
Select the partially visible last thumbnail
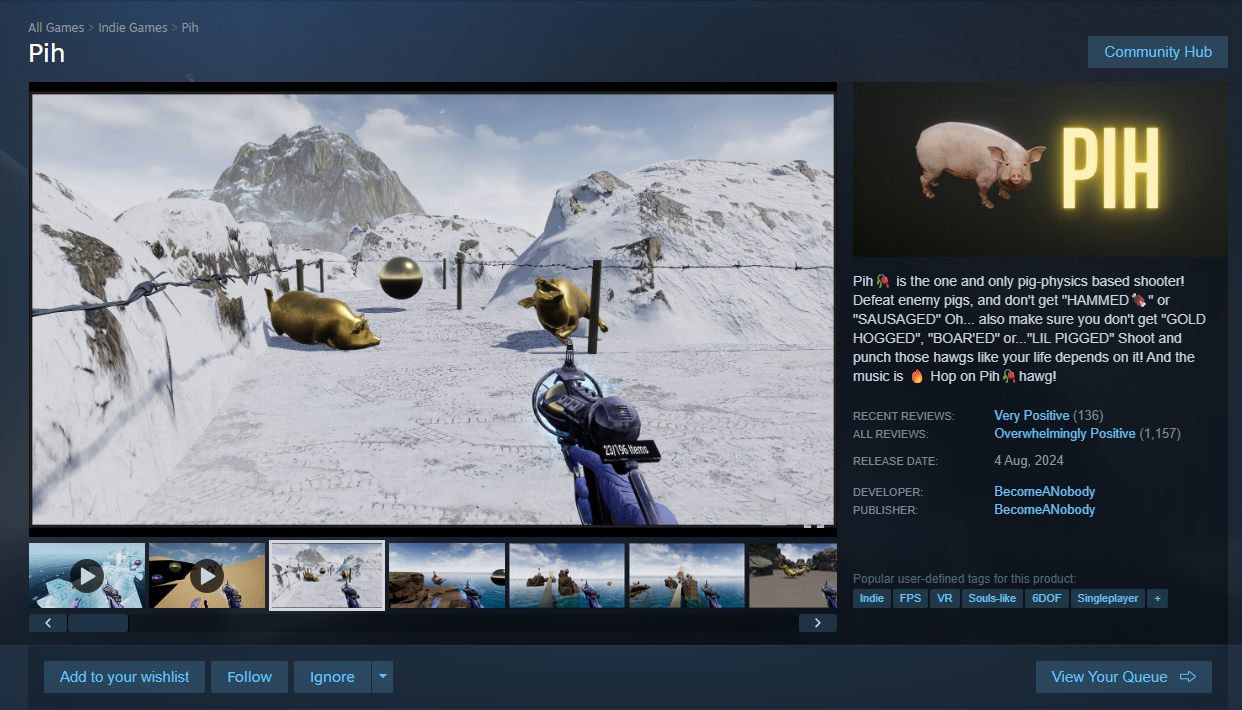coord(793,576)
